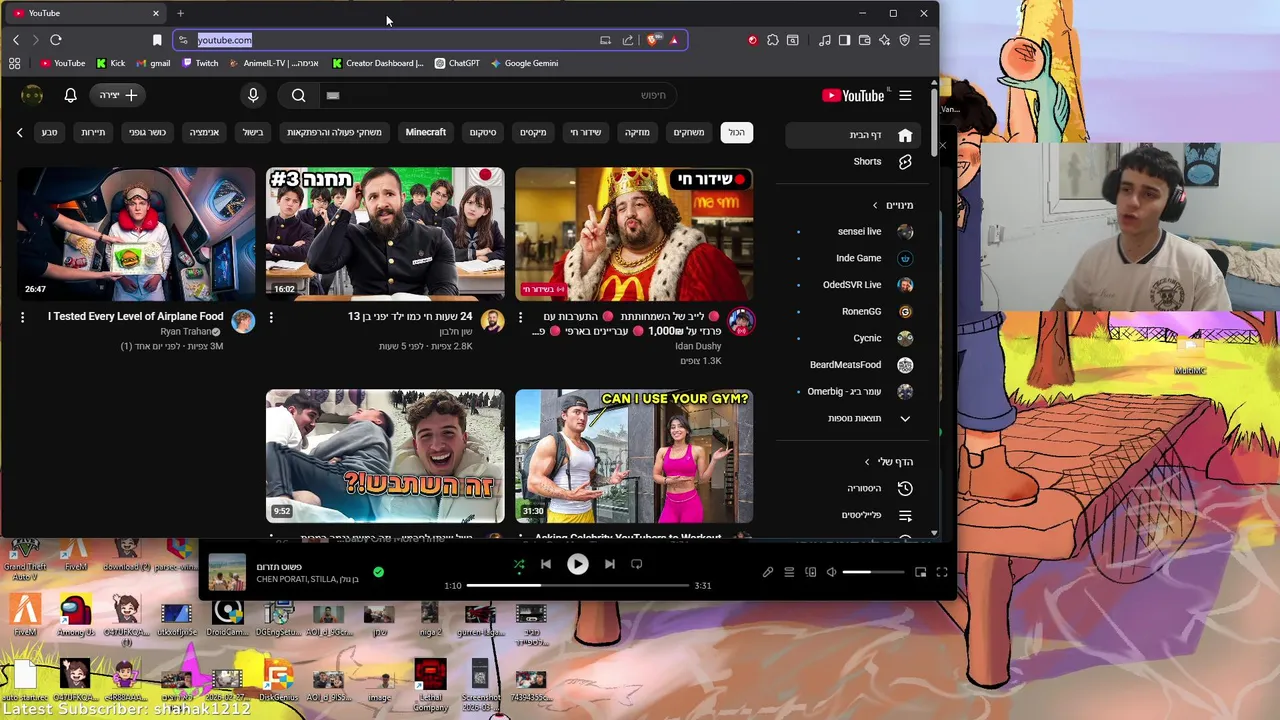Go to previous track in music player

[x=546, y=564]
